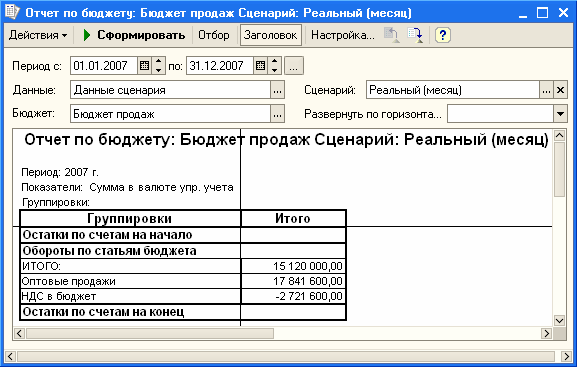Open selection for the Бюджет field
Viewport: 577px width, 367px height.
pos(277,114)
